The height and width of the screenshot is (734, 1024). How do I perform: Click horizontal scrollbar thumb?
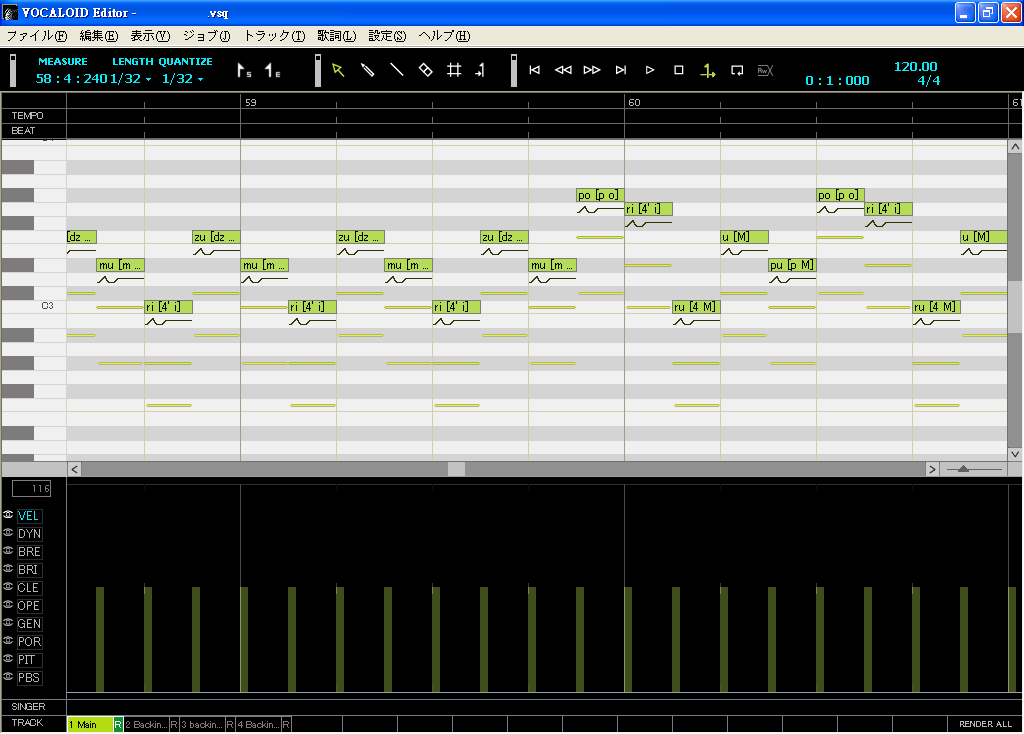pos(456,469)
